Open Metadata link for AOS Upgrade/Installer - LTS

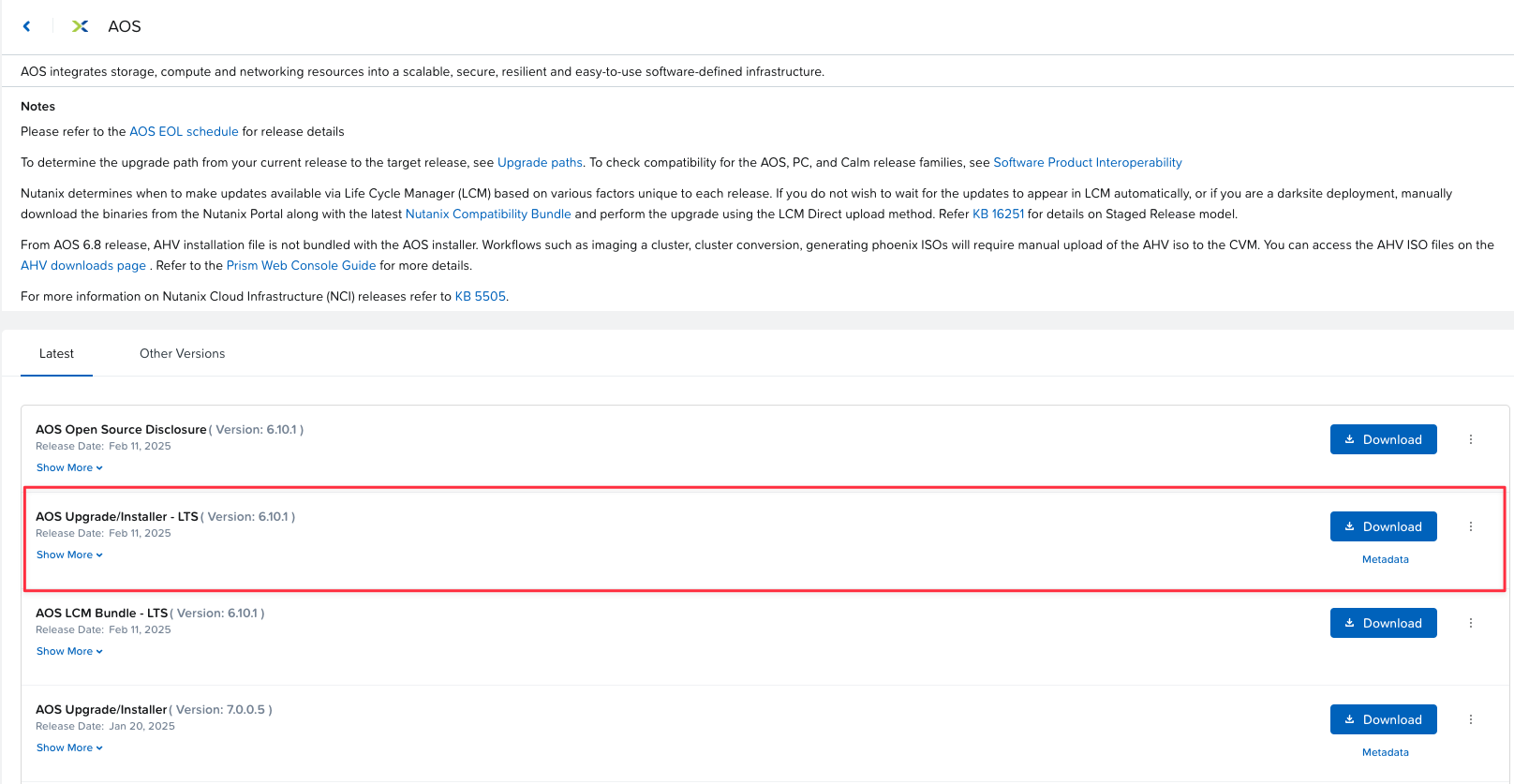pos(1385,559)
